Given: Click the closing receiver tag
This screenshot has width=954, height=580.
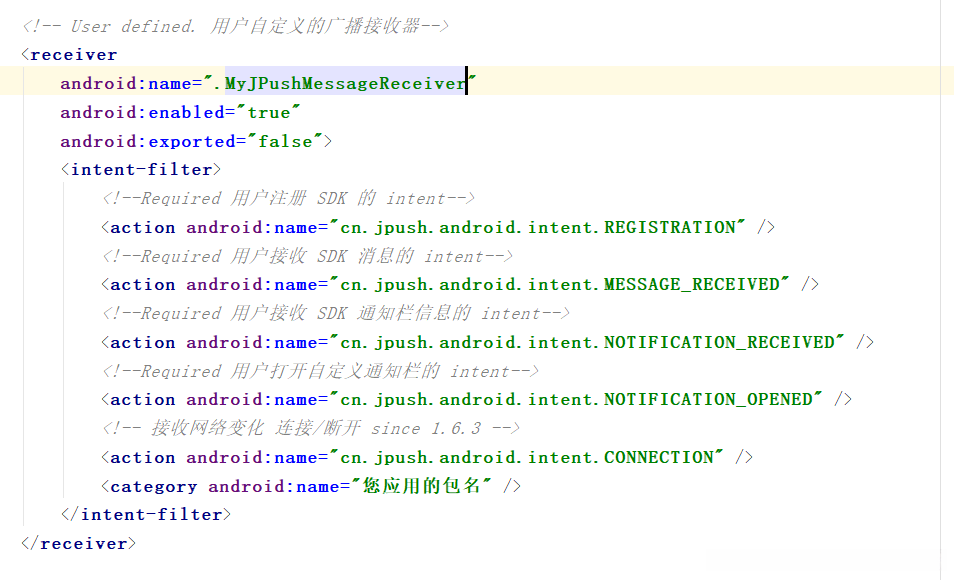Looking at the screenshot, I should [x=78, y=543].
